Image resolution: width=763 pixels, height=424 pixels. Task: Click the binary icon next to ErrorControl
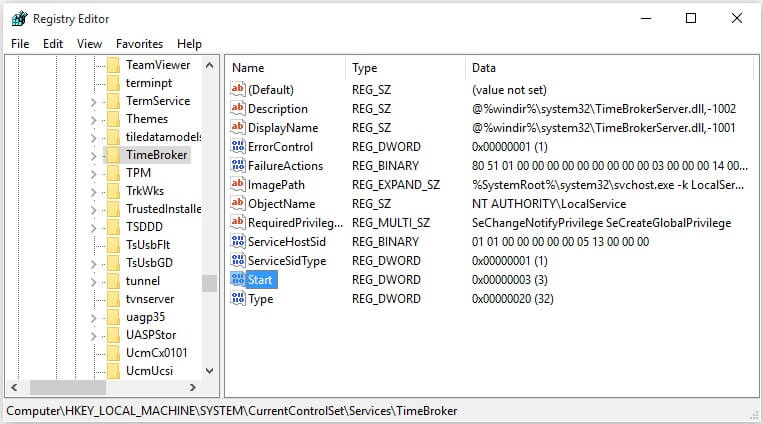pos(238,147)
